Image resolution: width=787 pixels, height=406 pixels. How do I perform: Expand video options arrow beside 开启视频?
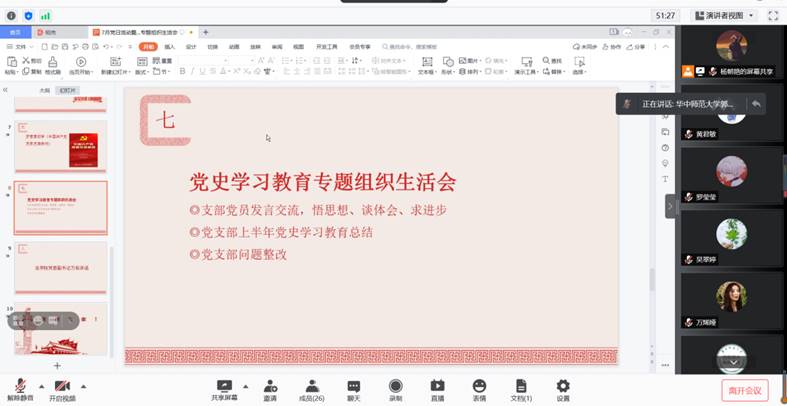(x=83, y=386)
